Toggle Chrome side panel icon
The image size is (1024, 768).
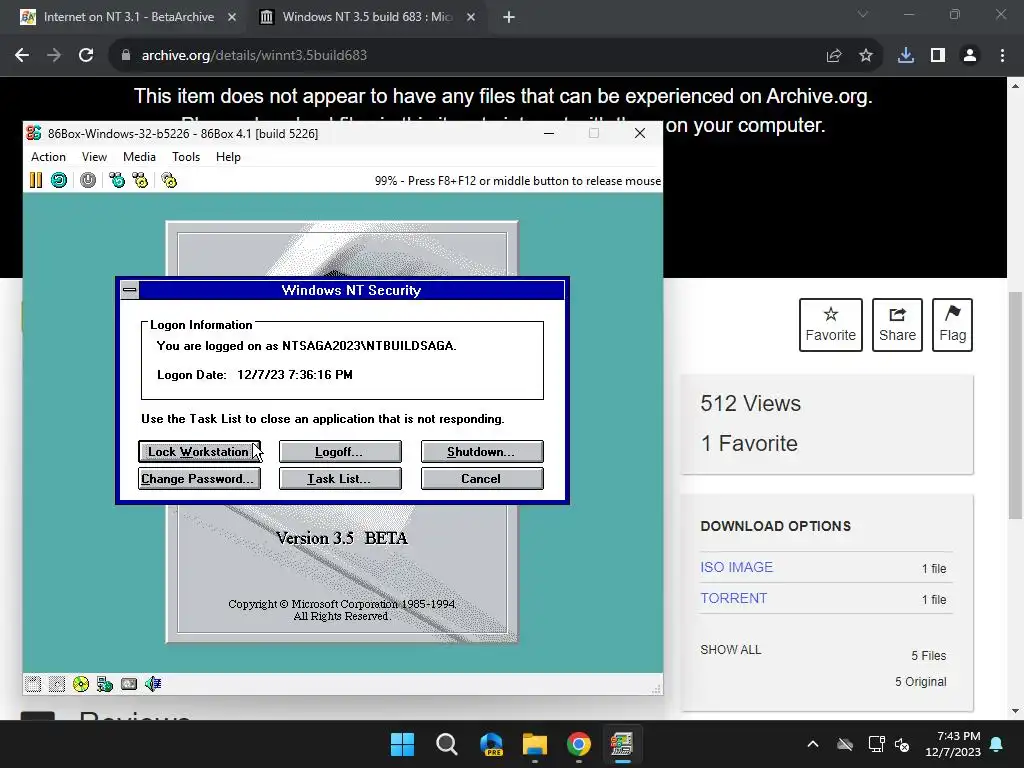pyautogui.click(x=938, y=56)
